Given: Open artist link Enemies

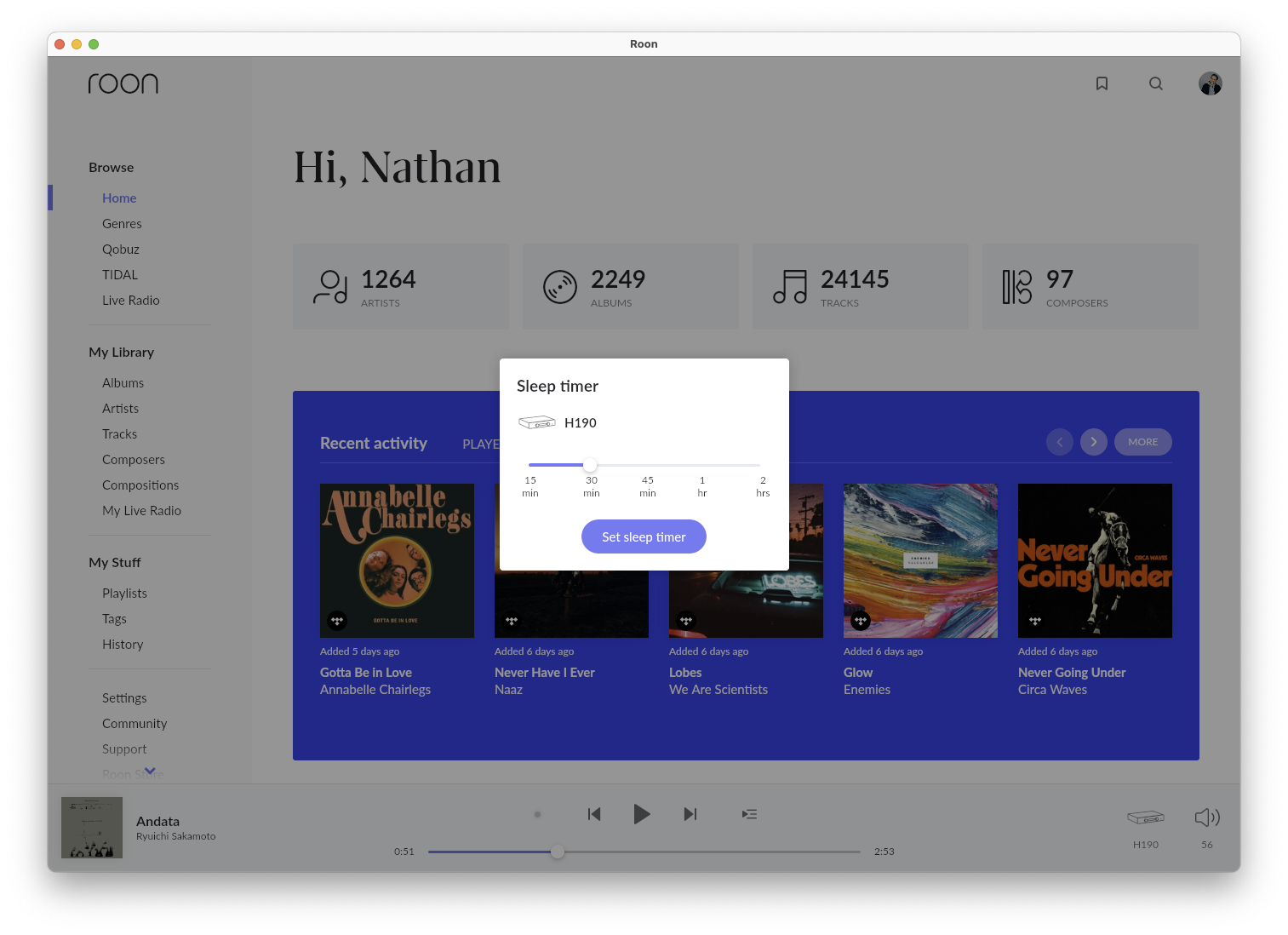Looking at the screenshot, I should [867, 690].
